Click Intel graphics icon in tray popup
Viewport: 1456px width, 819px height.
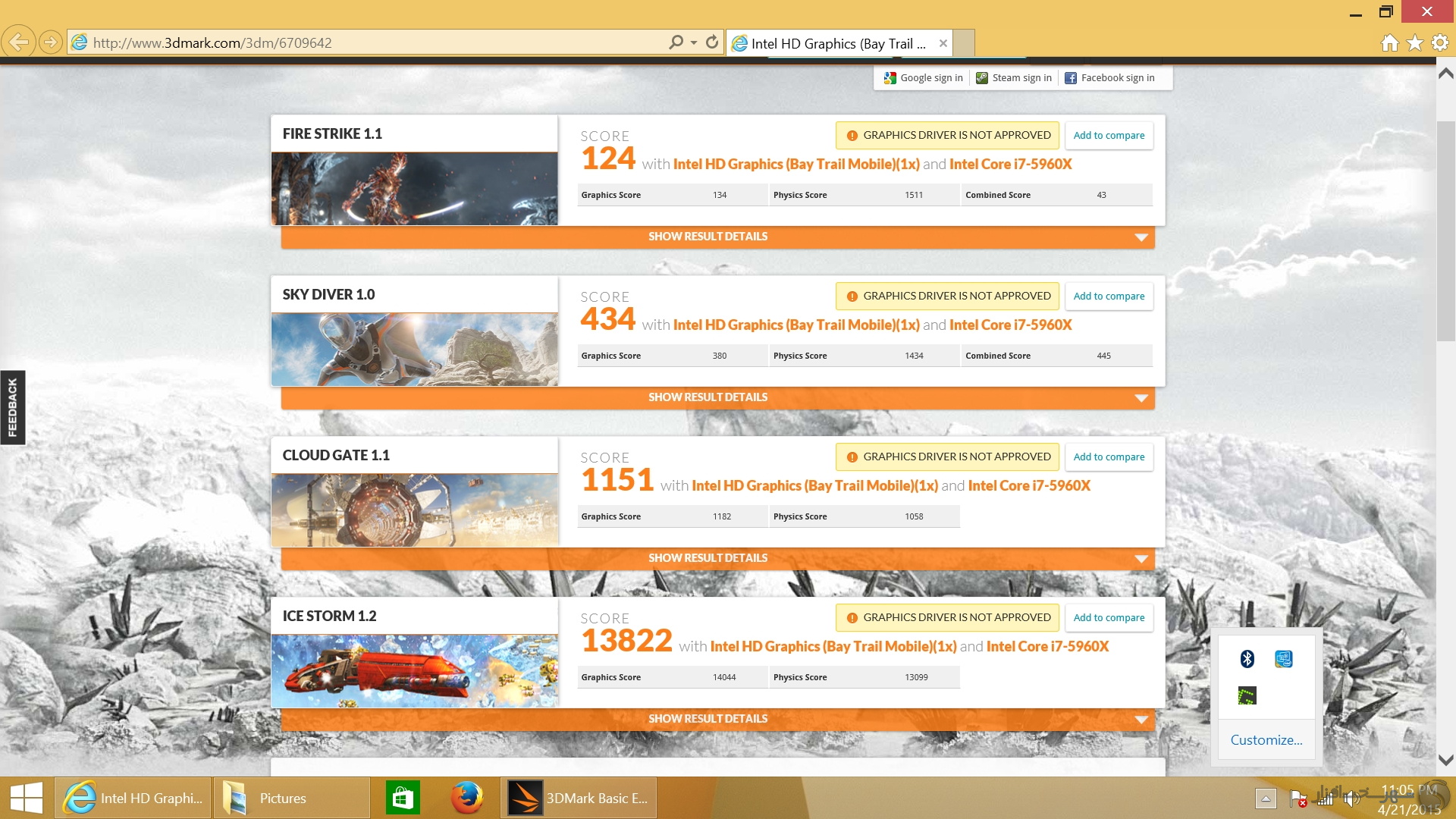tap(1284, 659)
